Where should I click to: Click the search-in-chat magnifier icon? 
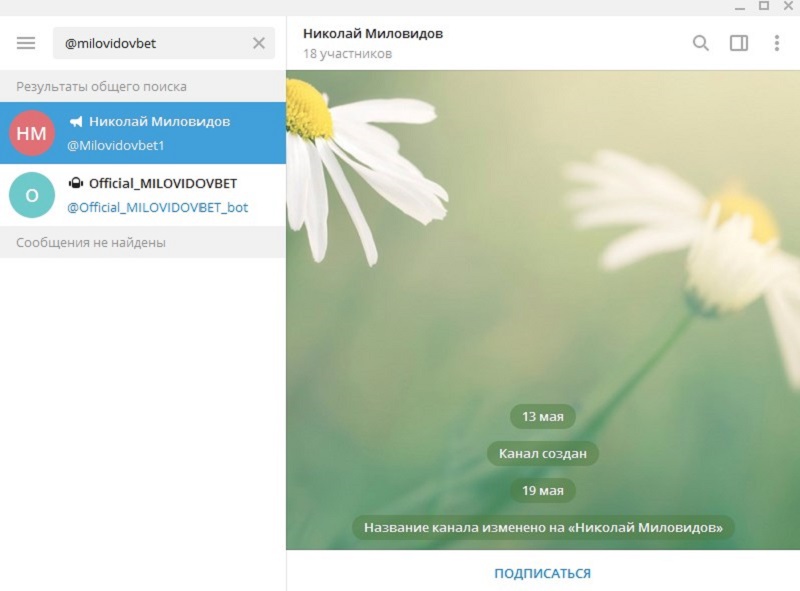[x=701, y=43]
